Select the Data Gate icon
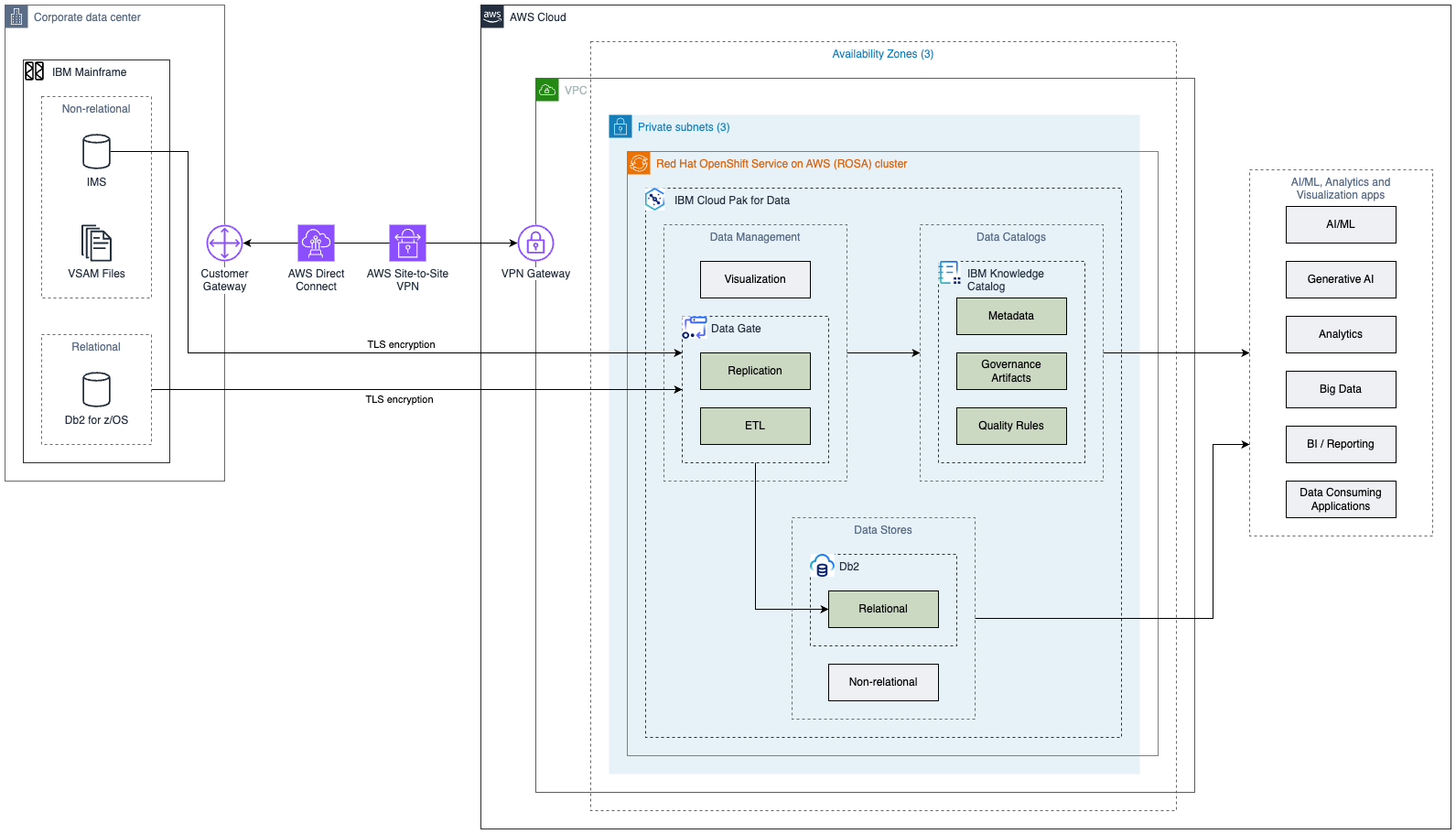Image resolution: width=1456 pixels, height=834 pixels. point(694,328)
